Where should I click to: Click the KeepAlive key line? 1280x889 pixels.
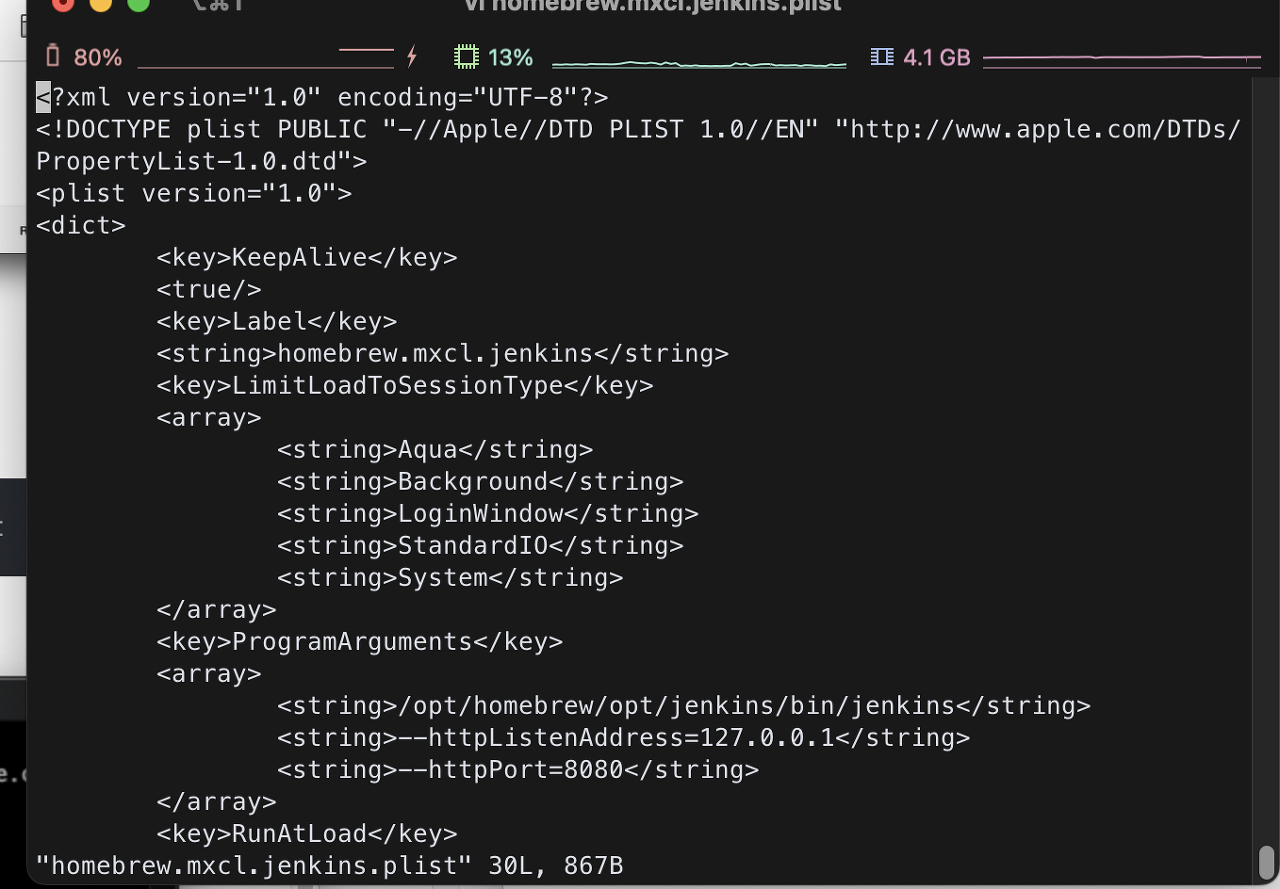[307, 257]
